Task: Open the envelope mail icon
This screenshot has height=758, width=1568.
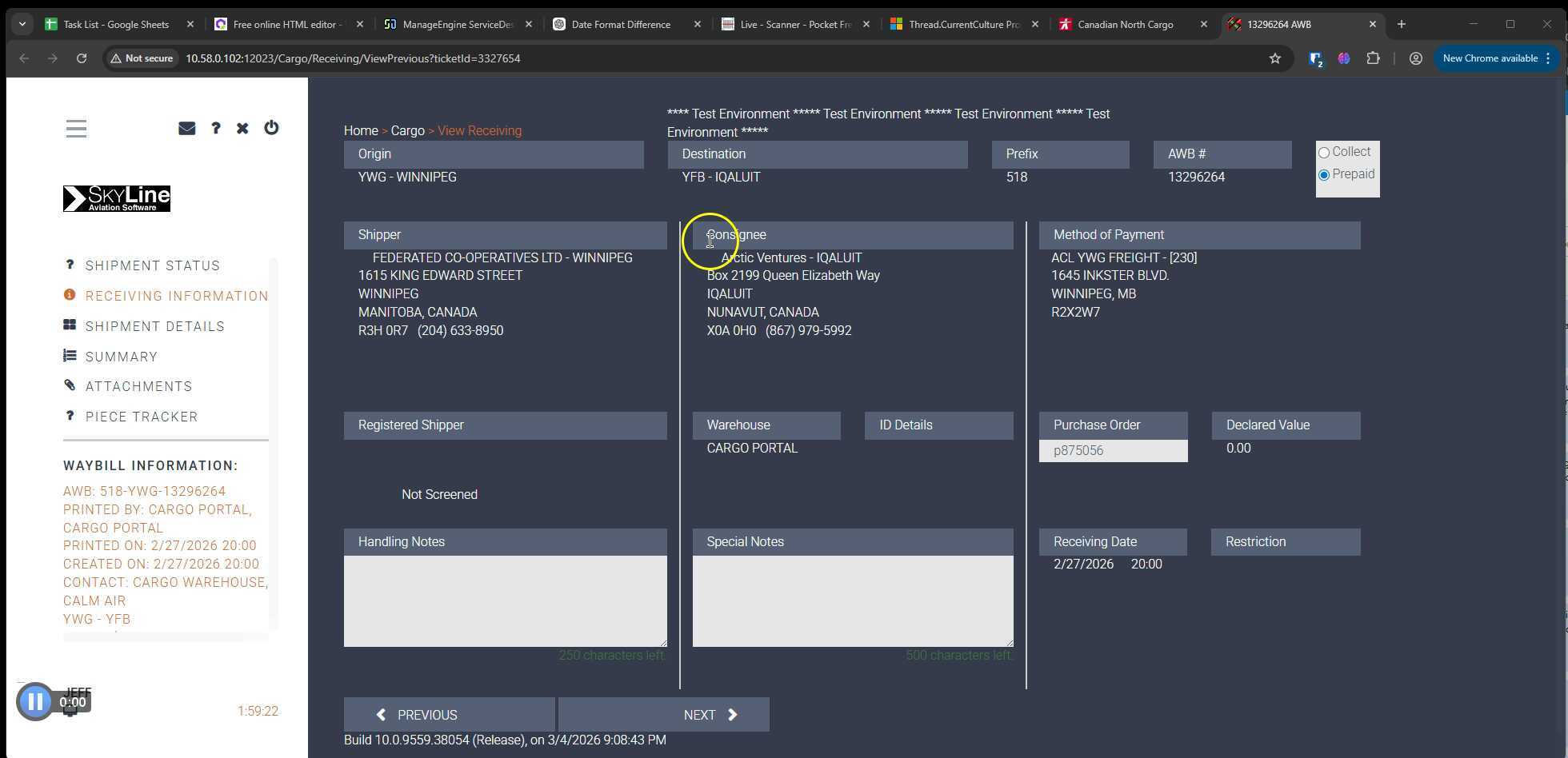Action: click(186, 128)
